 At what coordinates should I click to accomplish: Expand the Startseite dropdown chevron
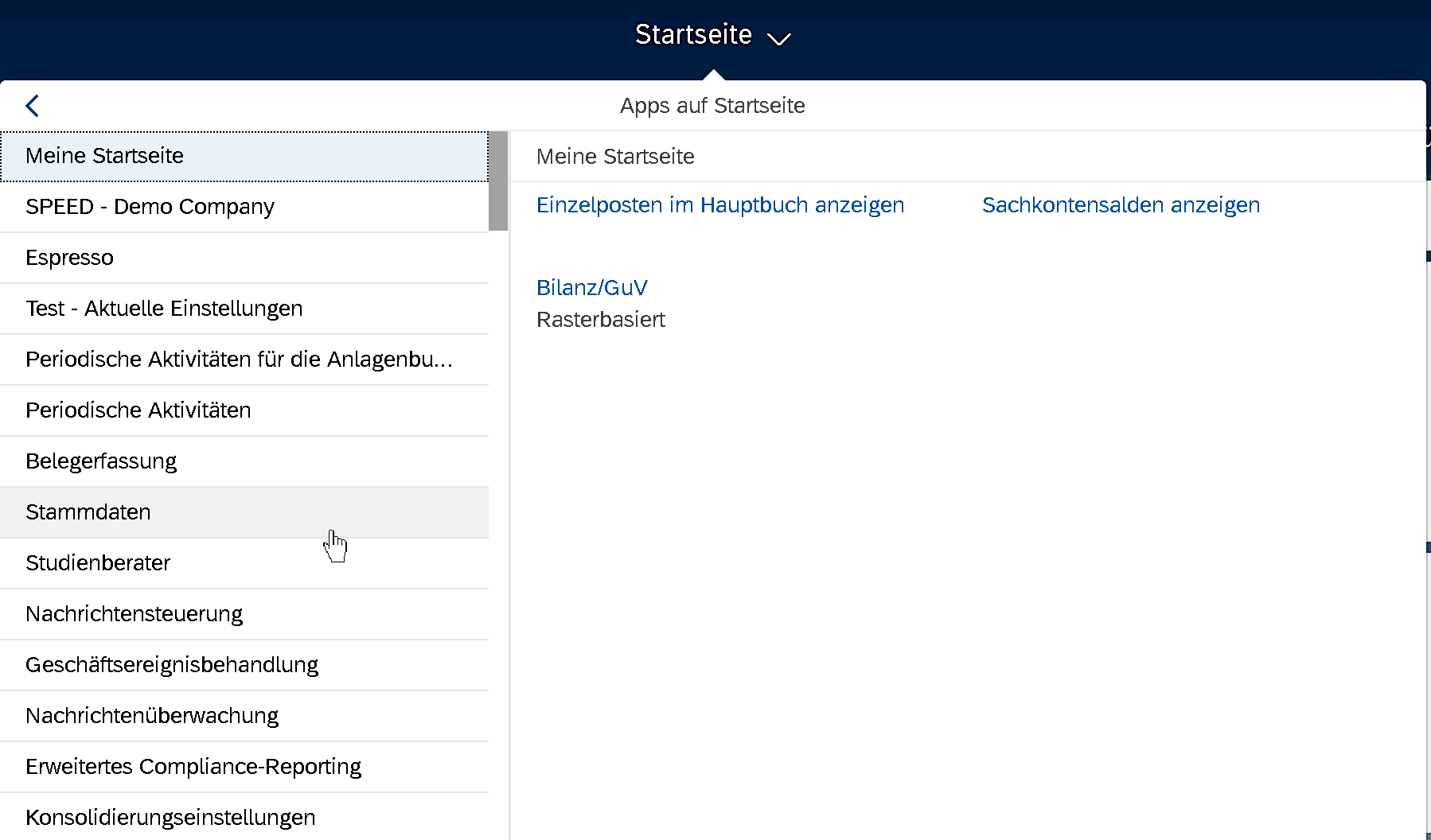pos(778,38)
